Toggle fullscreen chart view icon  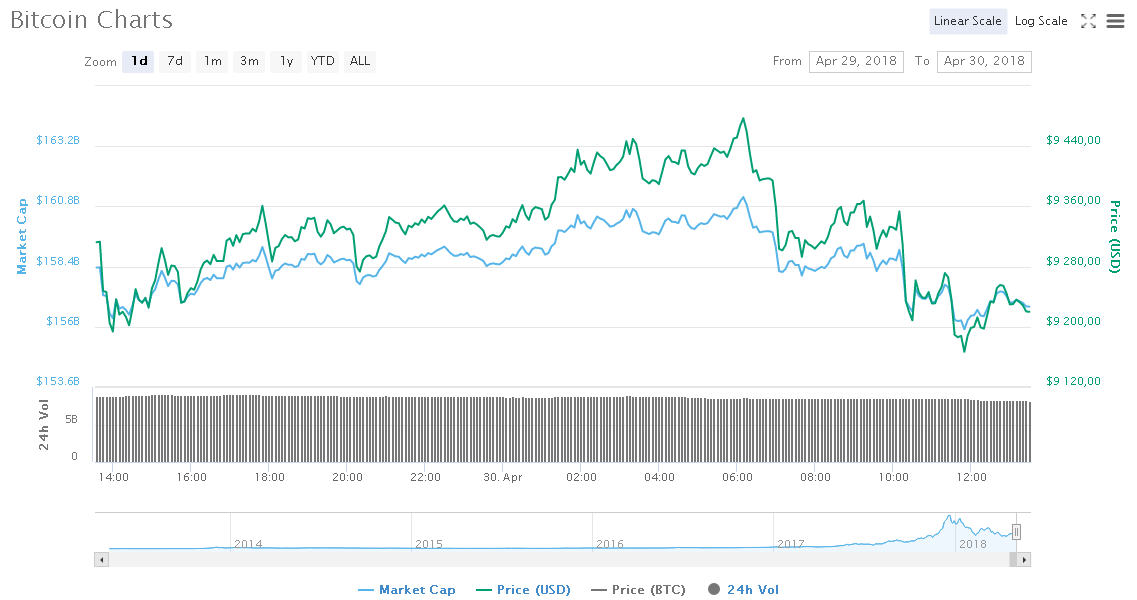[1088, 21]
